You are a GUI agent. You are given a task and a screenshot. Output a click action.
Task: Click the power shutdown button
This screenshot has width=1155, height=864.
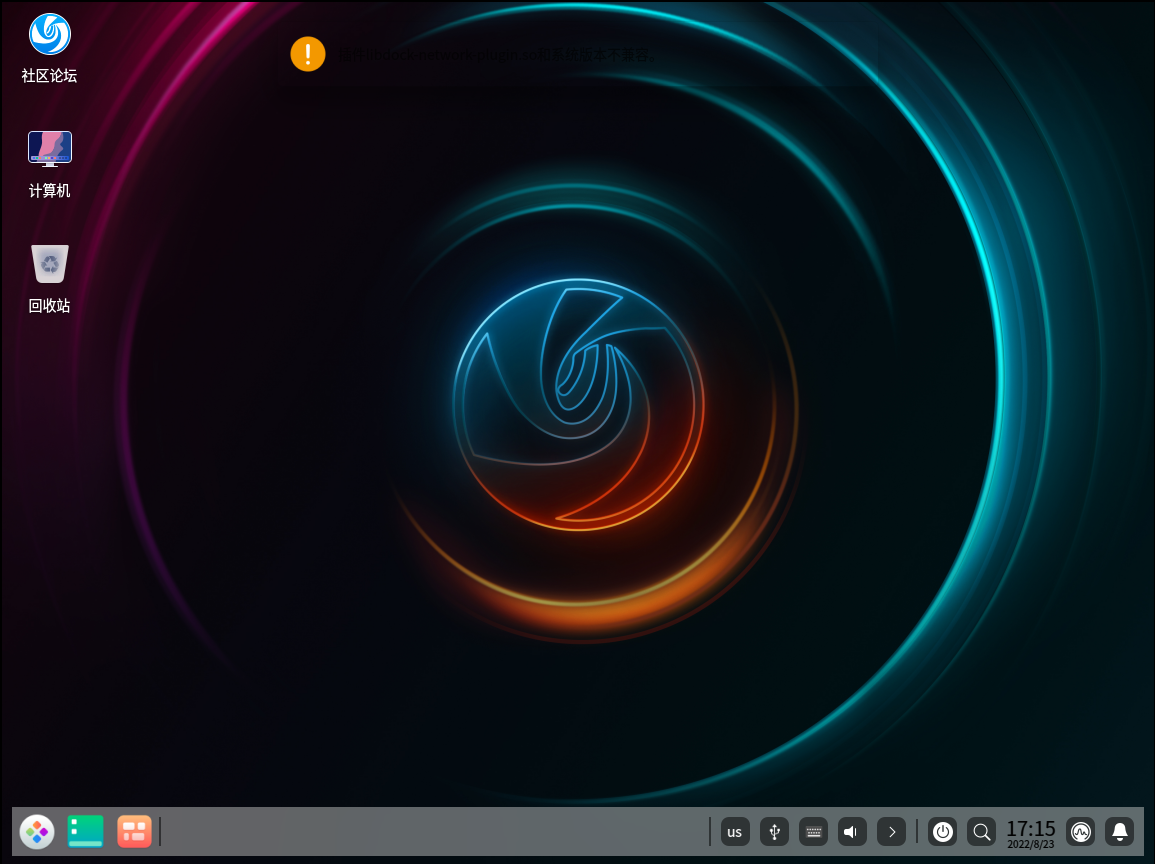942,831
